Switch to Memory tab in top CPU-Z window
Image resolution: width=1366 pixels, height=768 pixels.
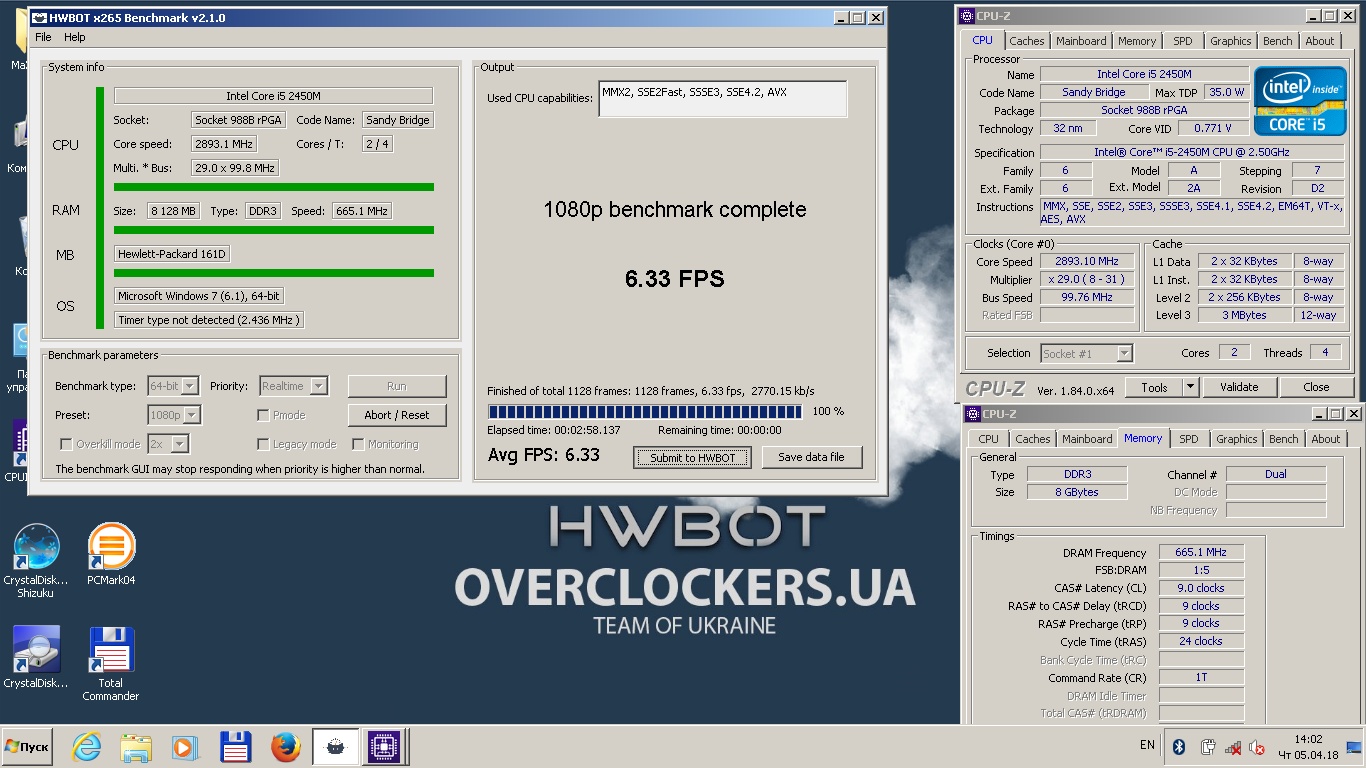point(1137,41)
